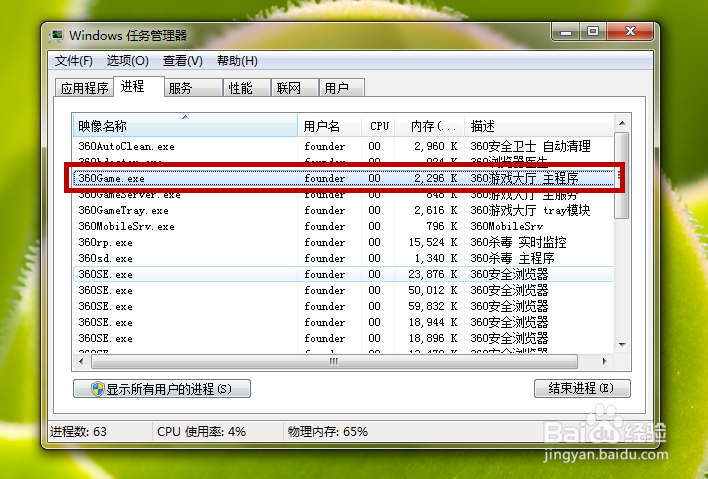Select 360SE.exe using 59,832 K
Viewport: 708px width, 479px height.
point(343,307)
